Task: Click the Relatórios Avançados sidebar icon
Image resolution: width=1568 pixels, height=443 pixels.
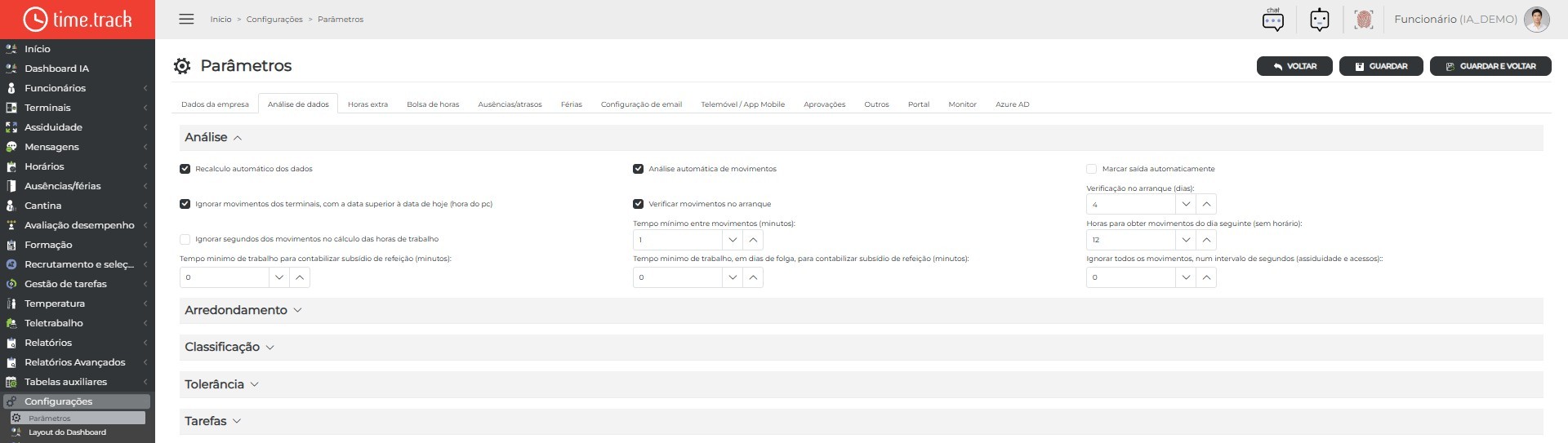Action: pyautogui.click(x=11, y=362)
